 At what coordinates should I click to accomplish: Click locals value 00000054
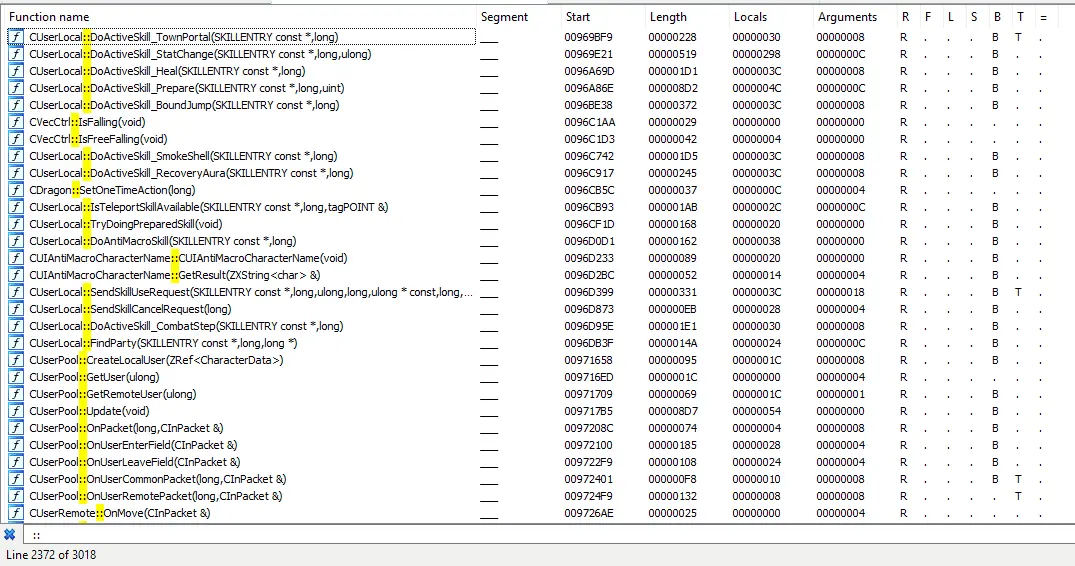point(756,411)
